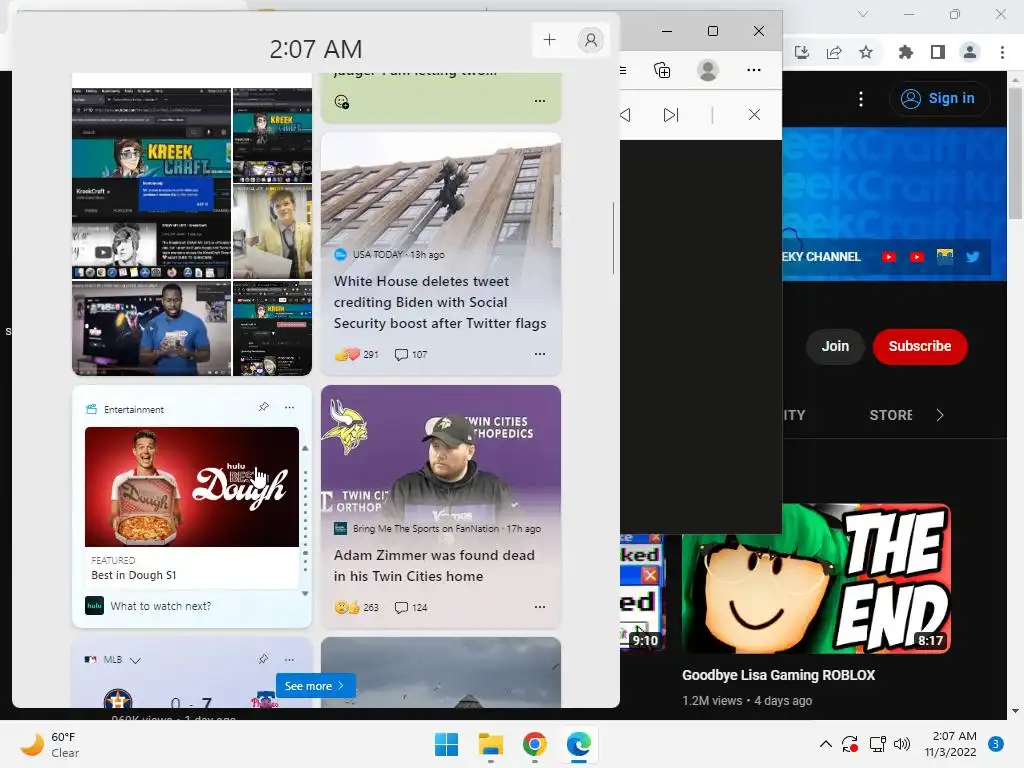Open reactions 263 on Adam Zimmer story
This screenshot has width=1024, height=768.
point(357,607)
